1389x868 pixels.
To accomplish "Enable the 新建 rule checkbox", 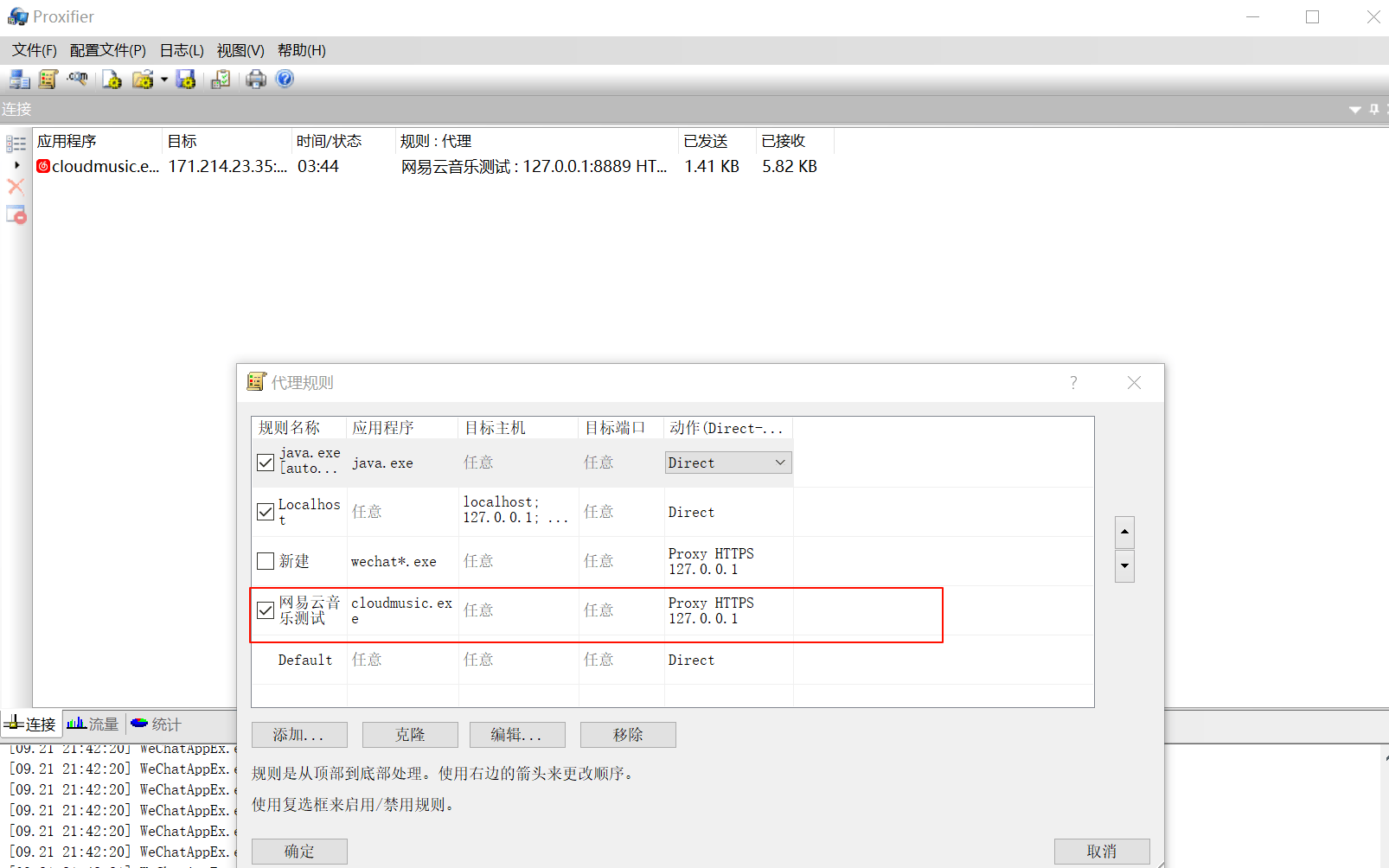I will coord(266,561).
